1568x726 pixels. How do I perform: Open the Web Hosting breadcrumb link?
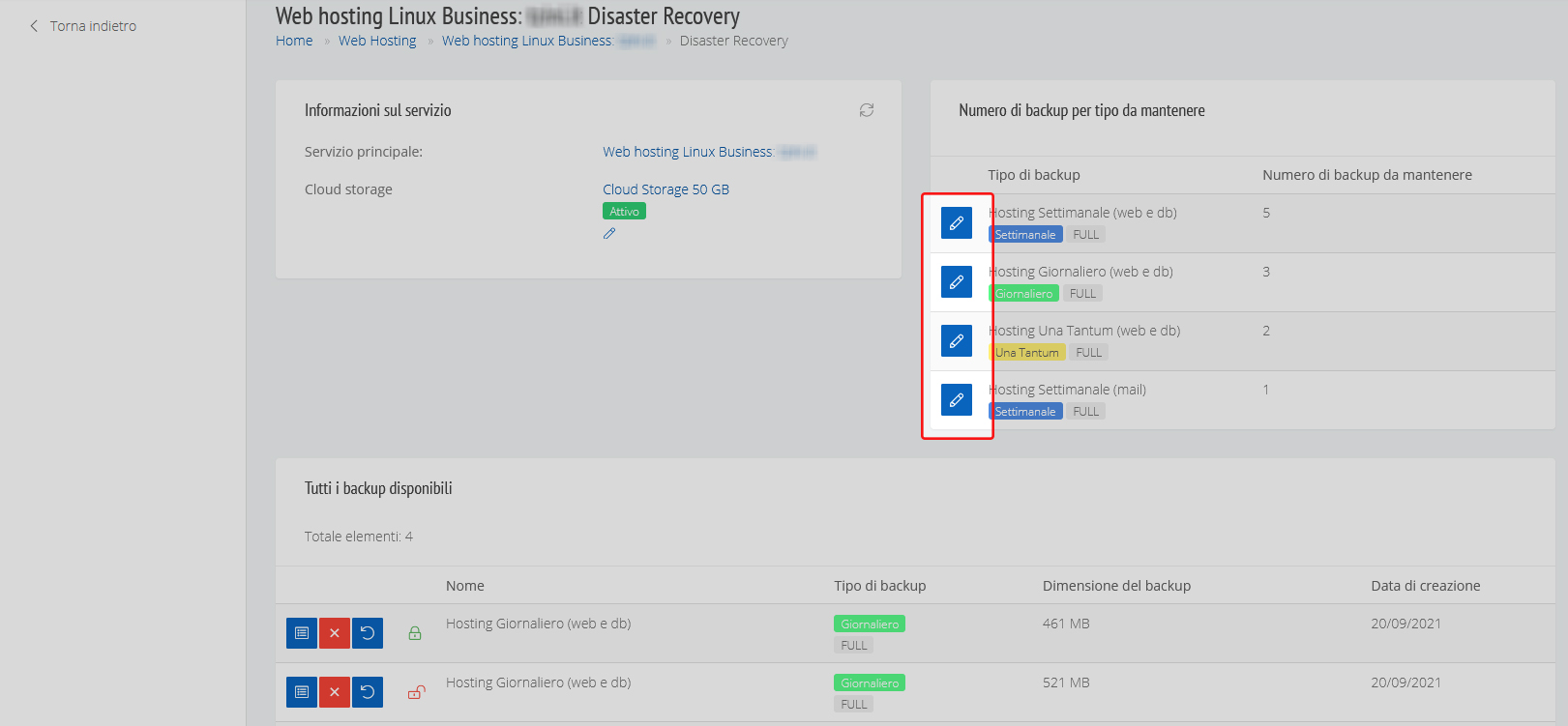click(377, 41)
